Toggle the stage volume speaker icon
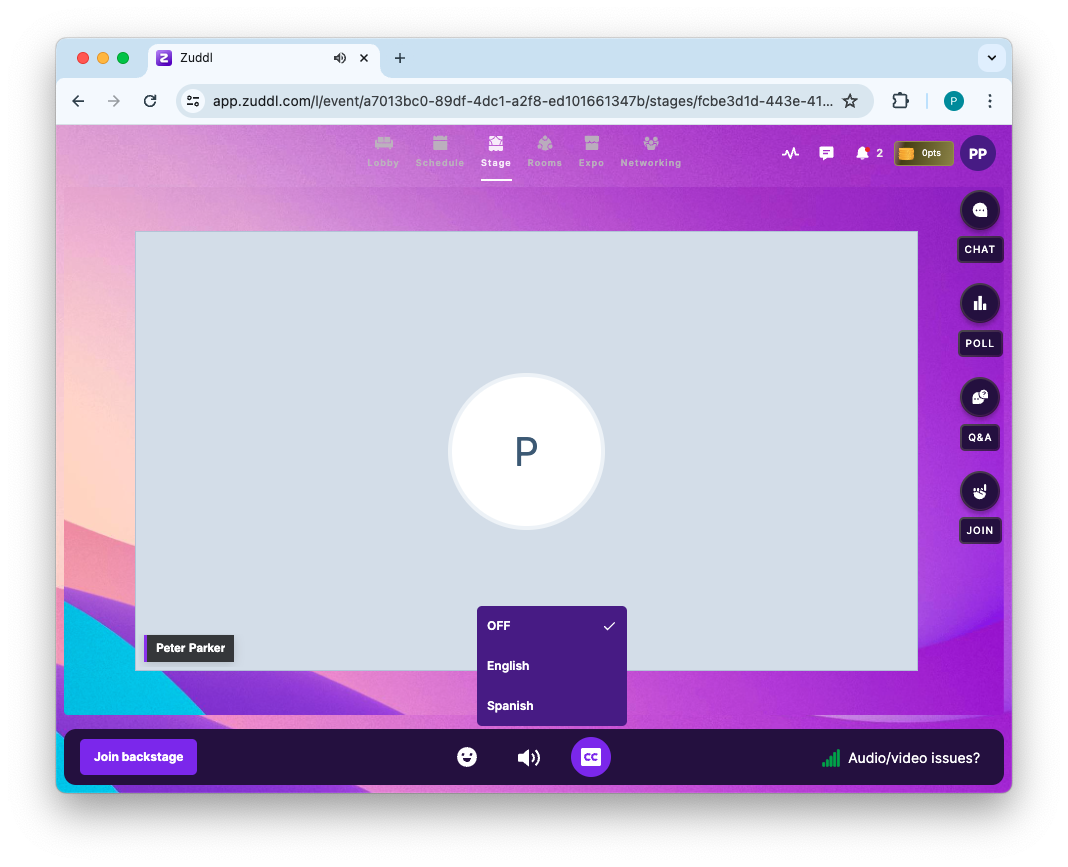This screenshot has width=1068, height=867. click(529, 757)
